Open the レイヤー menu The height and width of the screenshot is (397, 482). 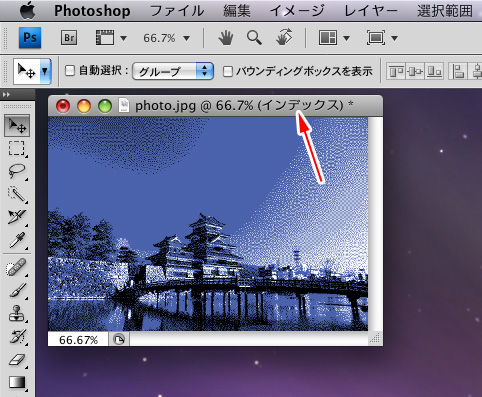(x=371, y=11)
